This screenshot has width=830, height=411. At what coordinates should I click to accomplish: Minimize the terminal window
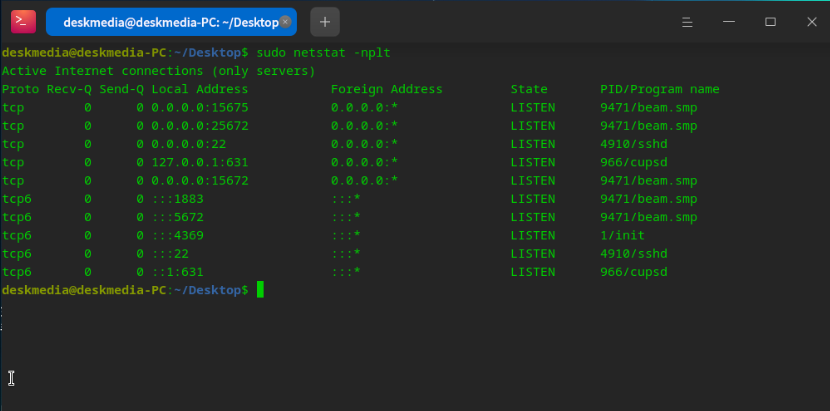(x=729, y=22)
